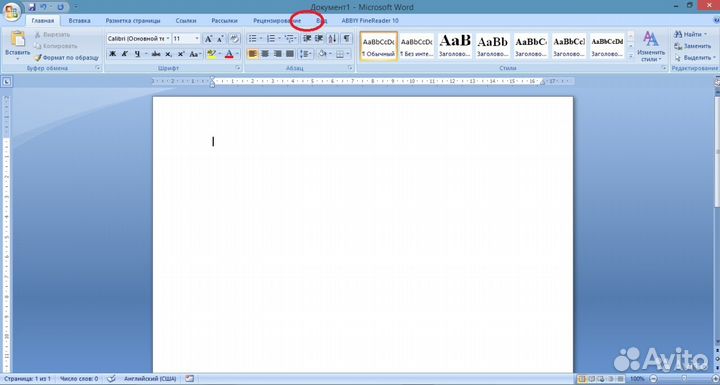The image size is (720, 385).
Task: Open the line spacing dropdown
Action: point(305,54)
